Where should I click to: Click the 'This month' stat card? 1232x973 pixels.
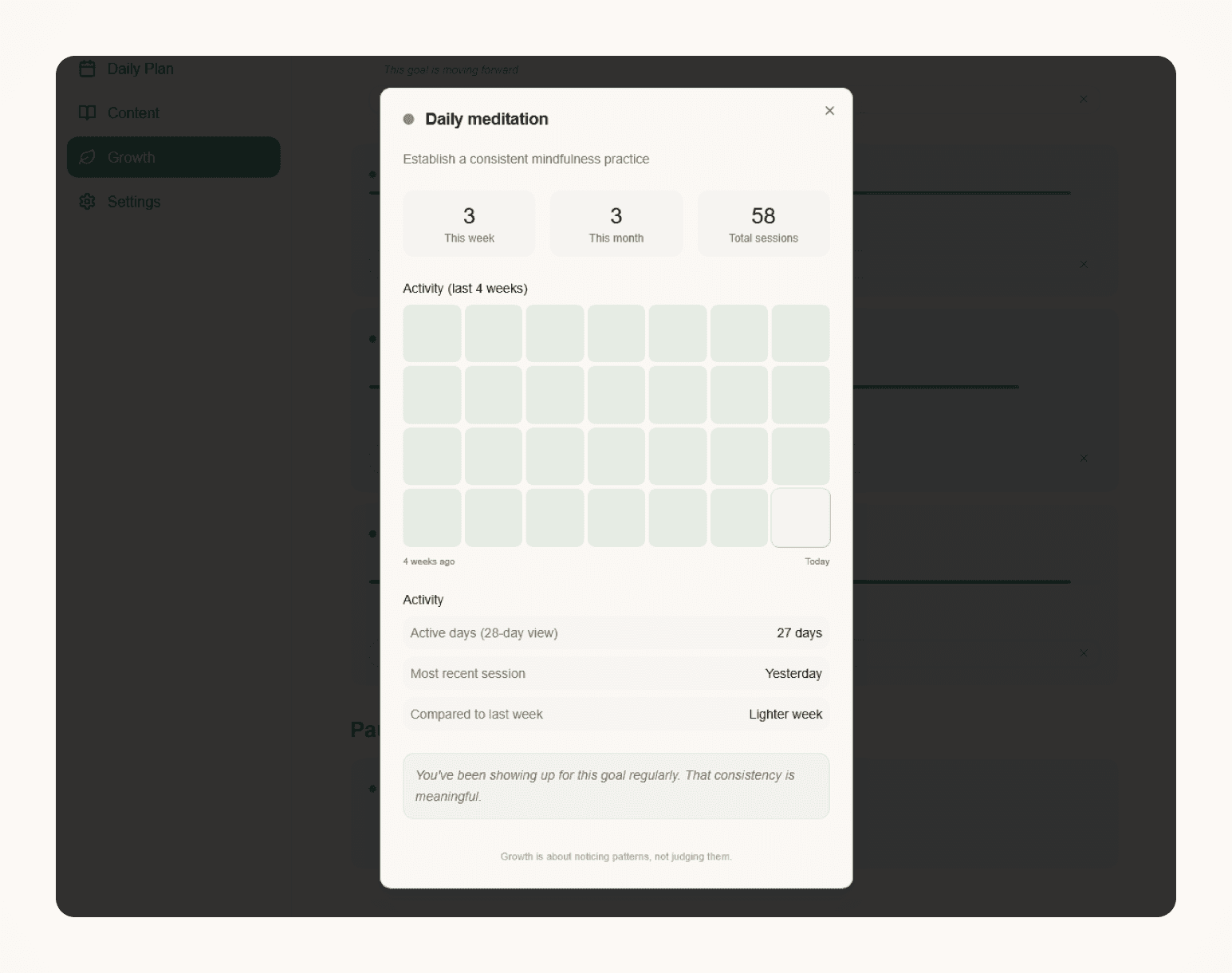(616, 223)
